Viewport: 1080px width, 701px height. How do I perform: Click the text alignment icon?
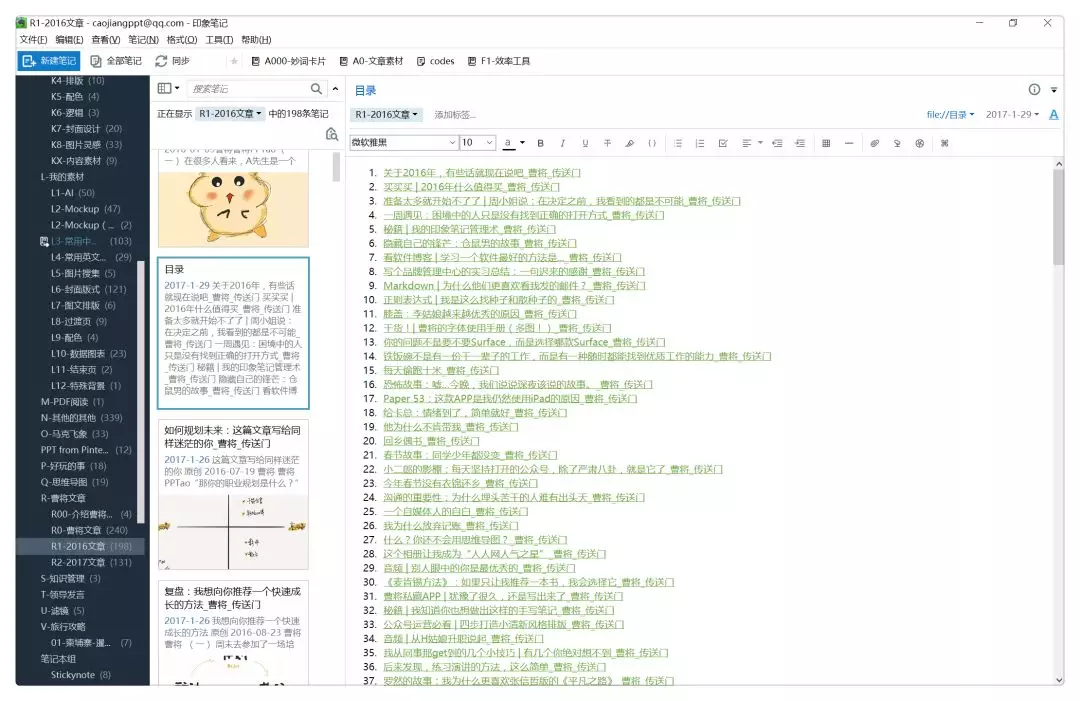tap(747, 143)
